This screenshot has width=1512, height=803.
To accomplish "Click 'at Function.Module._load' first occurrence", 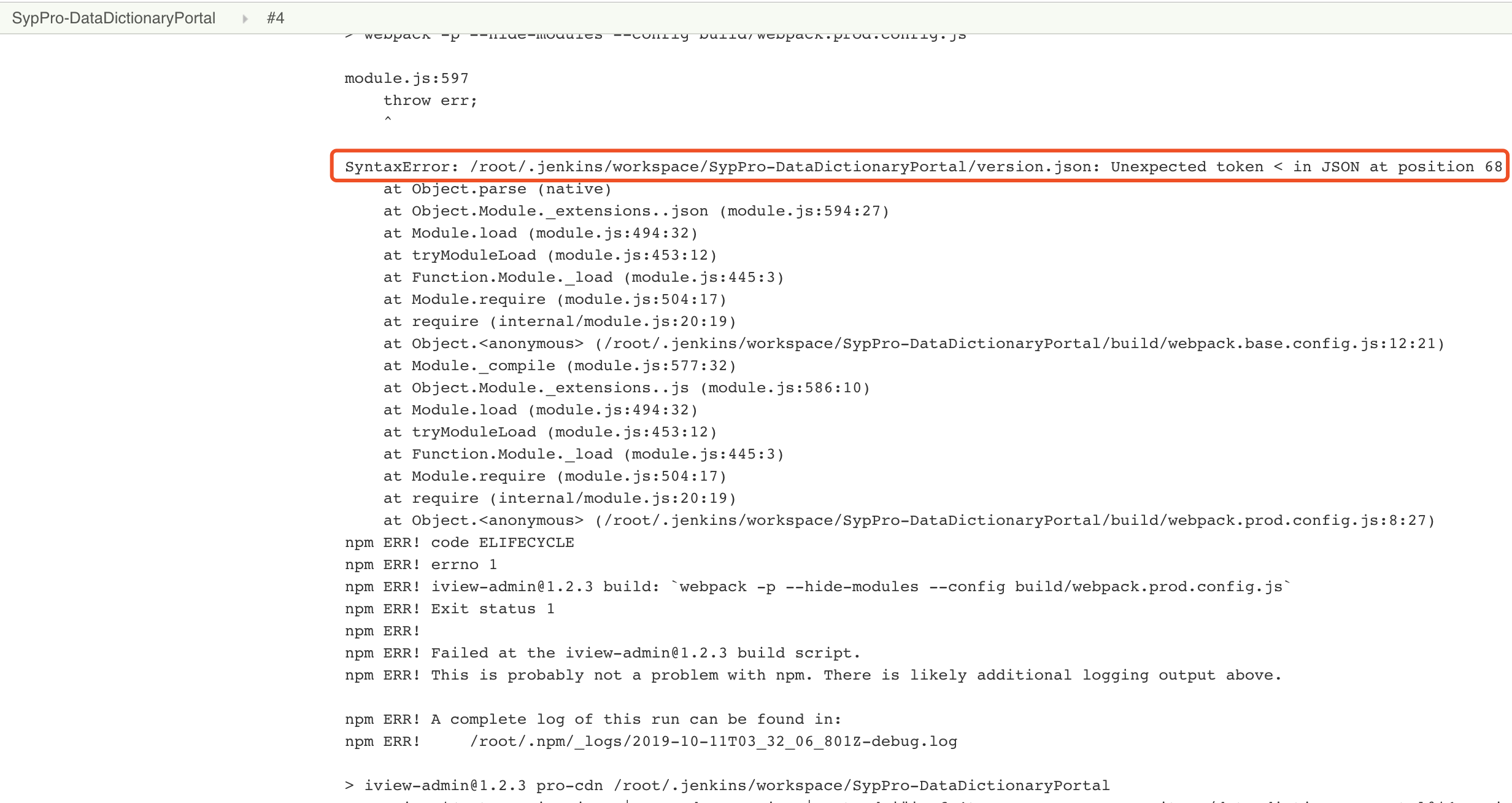I will [584, 277].
